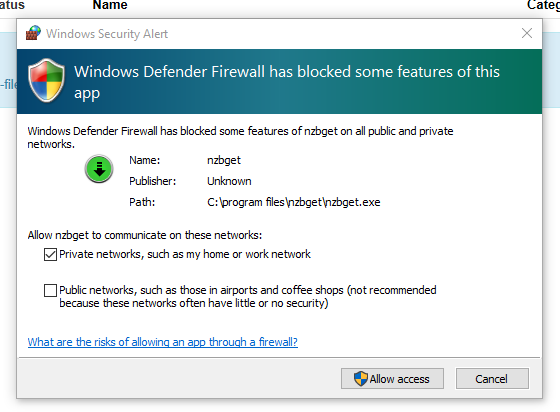The width and height of the screenshot is (560, 412).
Task: Select the highlighted row behind the dialog
Action: (8, 70)
